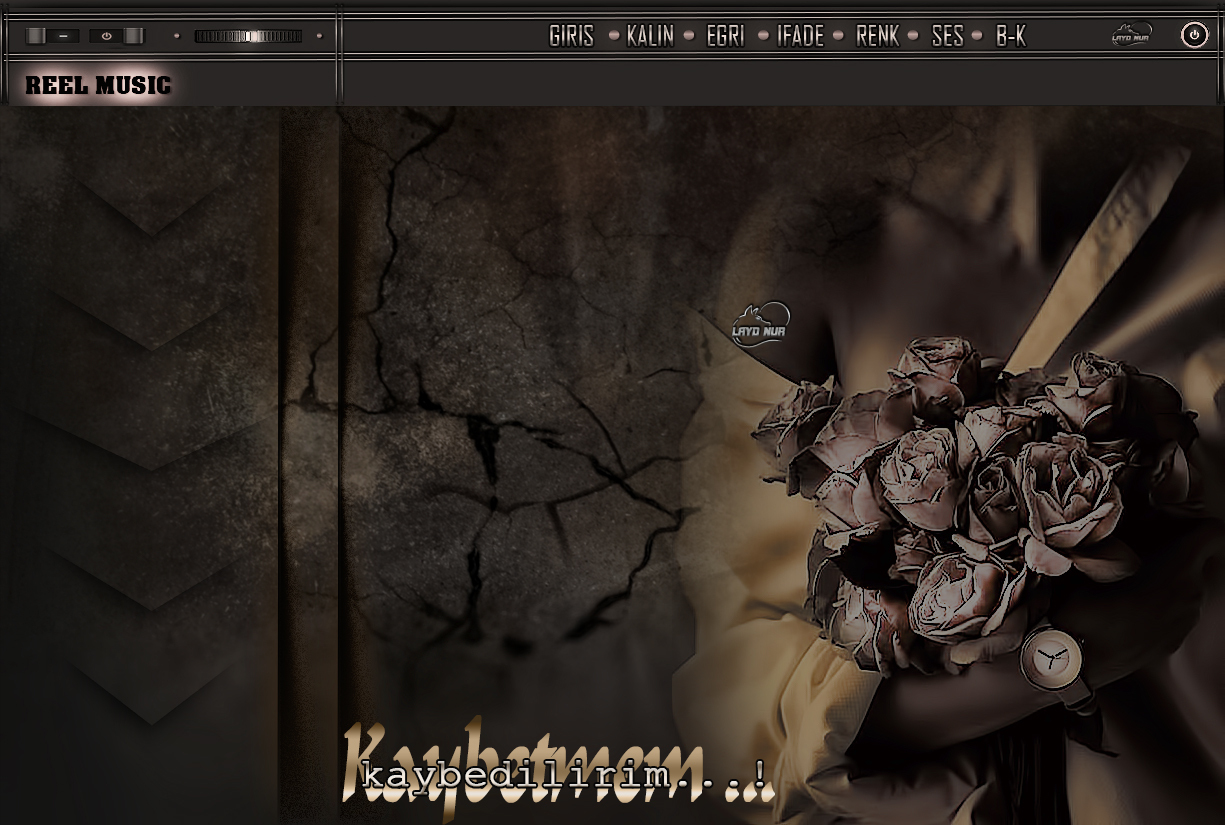Open the IFADE menu
The image size is (1225, 825).
(800, 36)
